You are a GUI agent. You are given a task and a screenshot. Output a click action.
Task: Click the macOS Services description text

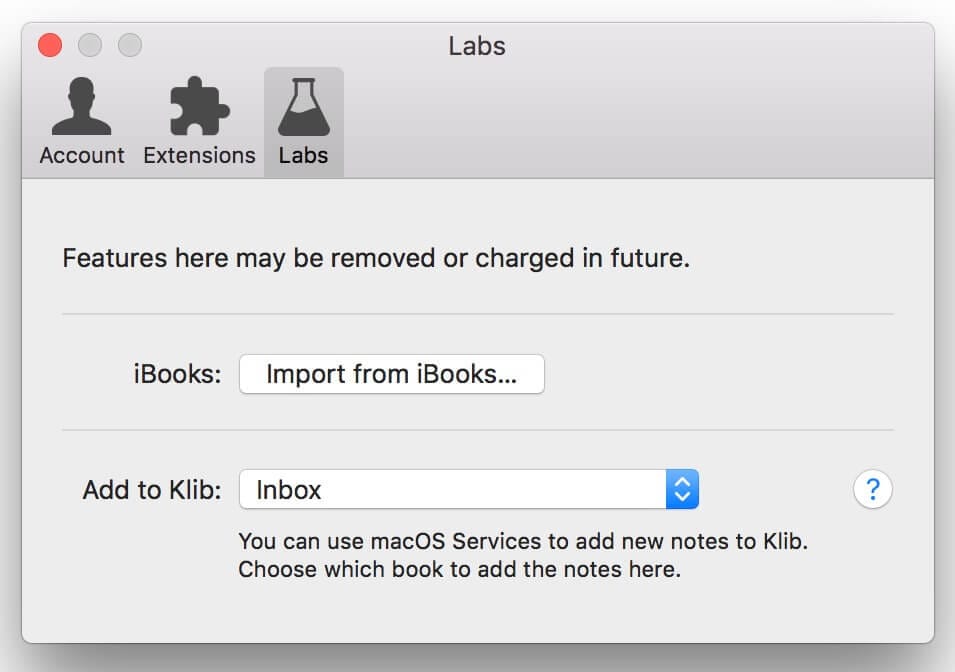[522, 542]
